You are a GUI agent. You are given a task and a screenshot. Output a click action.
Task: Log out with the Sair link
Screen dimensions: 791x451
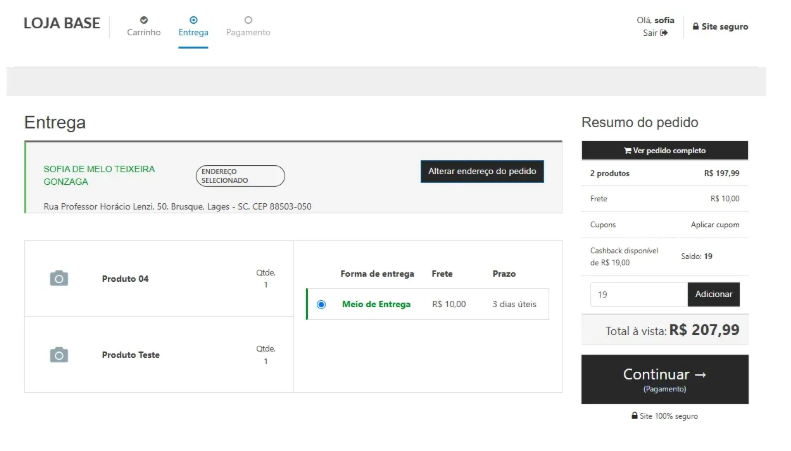click(655, 33)
